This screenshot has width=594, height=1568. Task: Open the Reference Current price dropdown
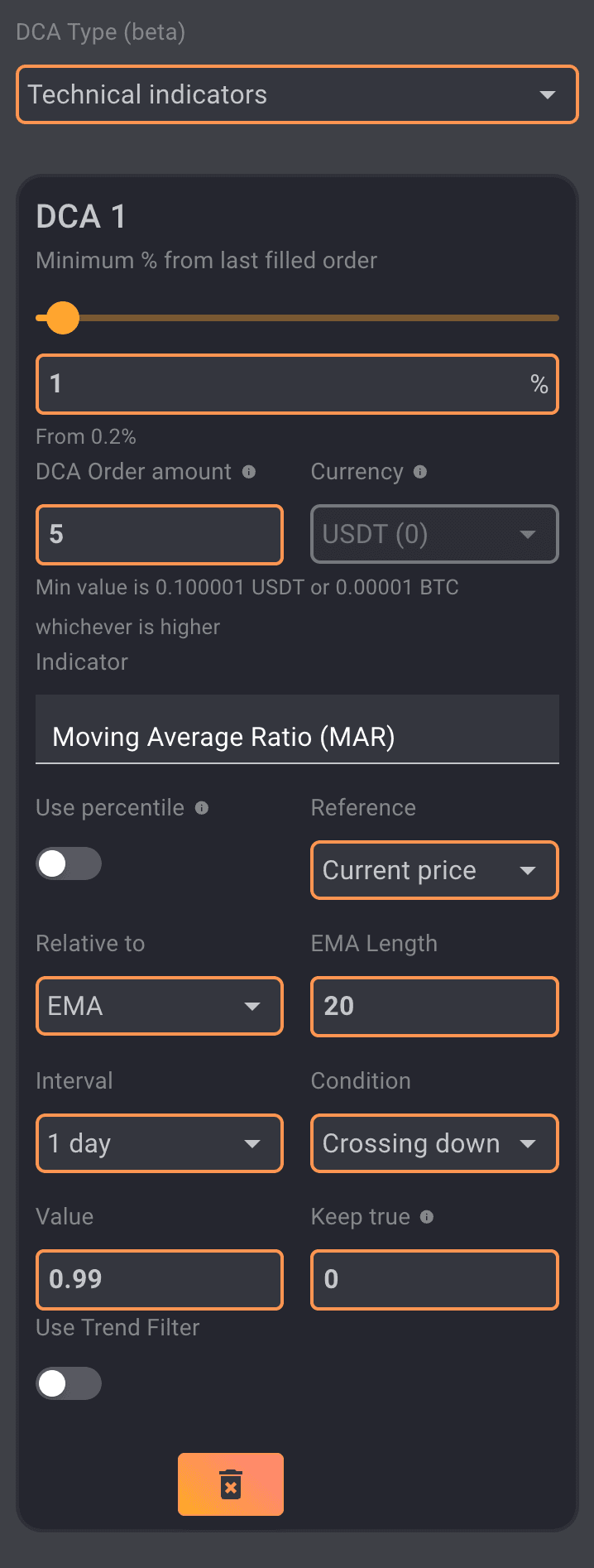tap(434, 871)
